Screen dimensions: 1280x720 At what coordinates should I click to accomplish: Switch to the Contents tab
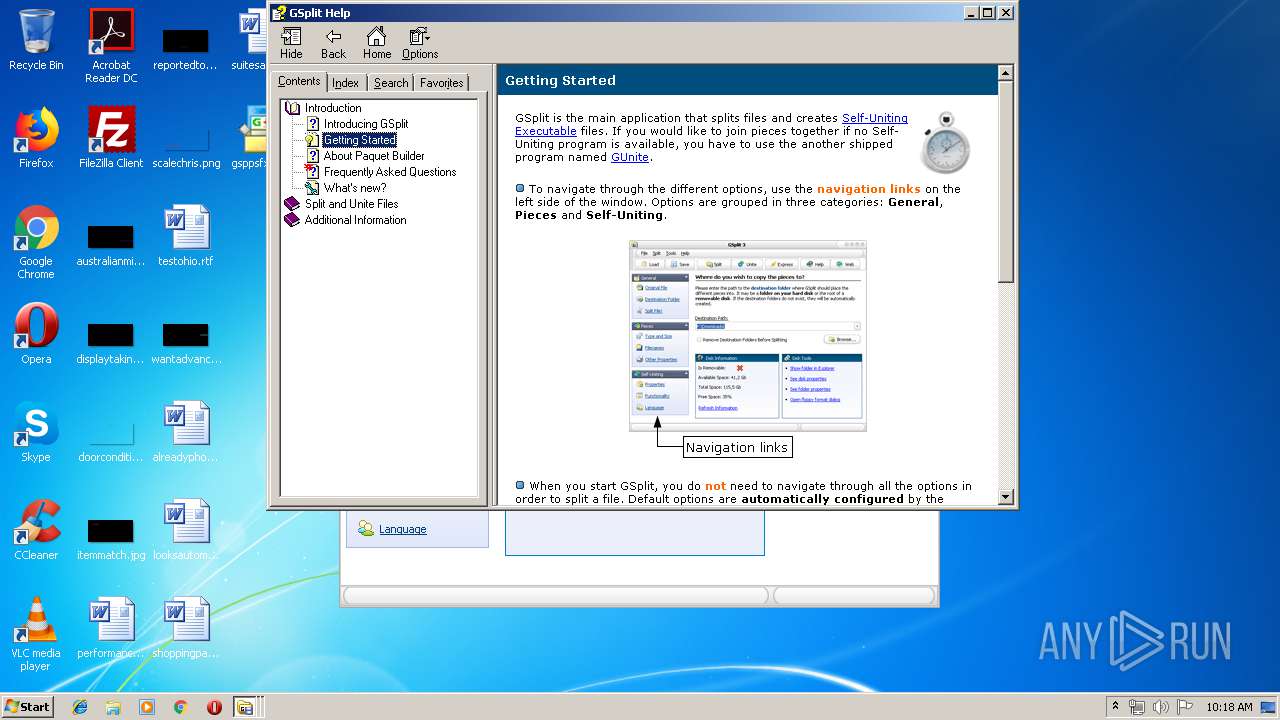tap(299, 81)
